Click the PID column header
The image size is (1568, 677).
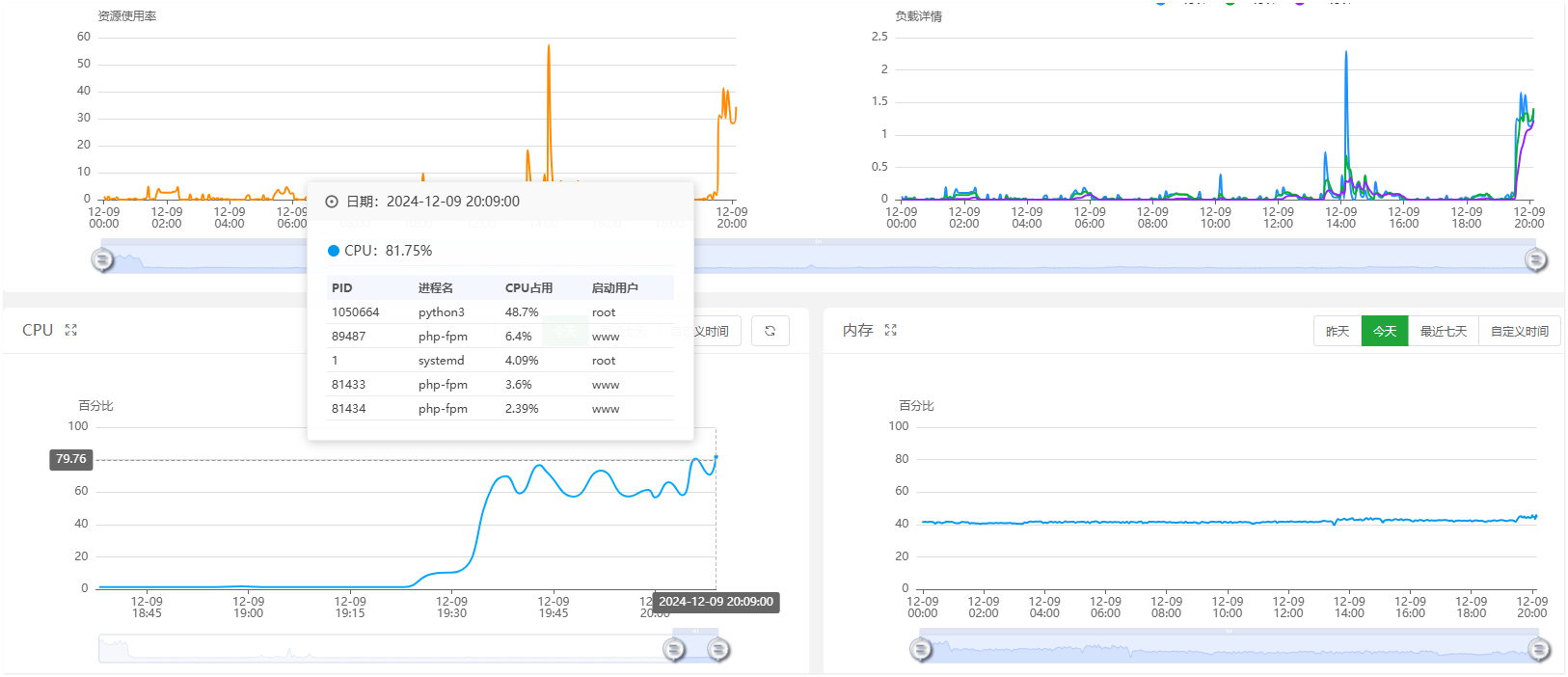(x=342, y=288)
